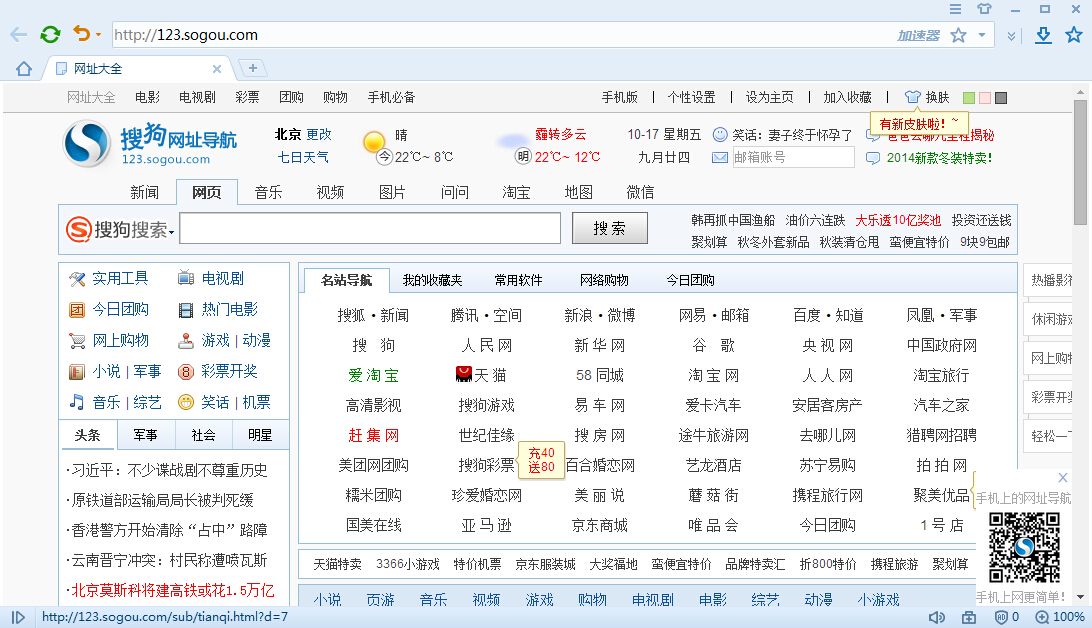Viewport: 1092px width, 628px height.
Task: Click the 电视剧 TV icon in the sidebar
Action: [x=186, y=278]
